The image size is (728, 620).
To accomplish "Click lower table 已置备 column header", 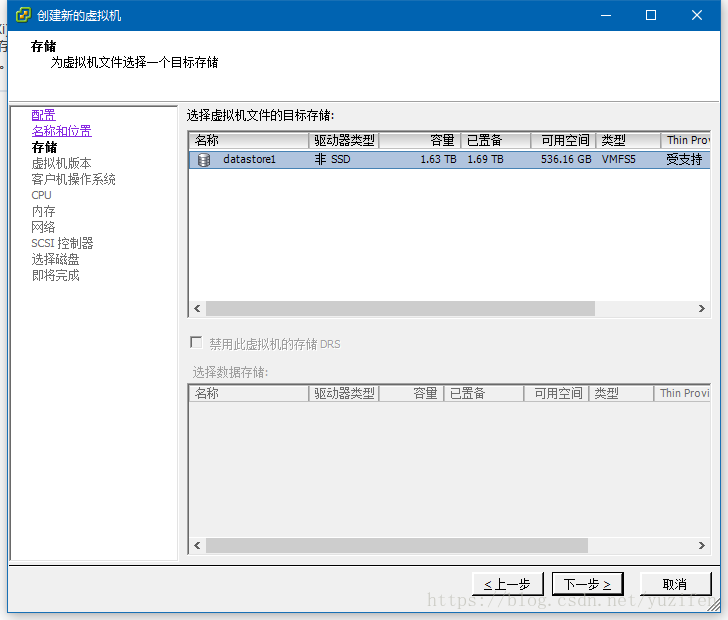I will pyautogui.click(x=484, y=393).
